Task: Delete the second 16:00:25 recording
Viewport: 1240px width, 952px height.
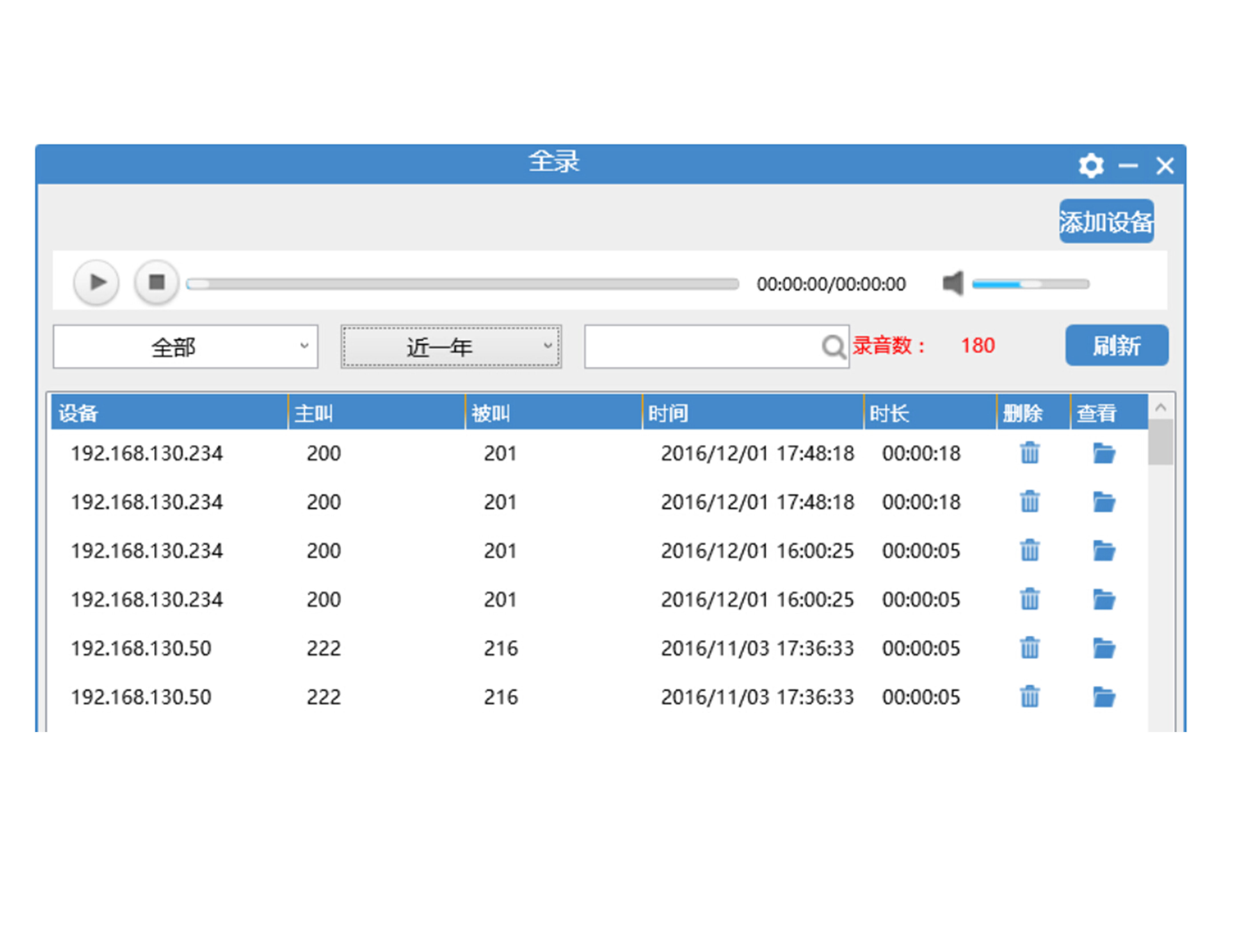Action: coord(1030,599)
